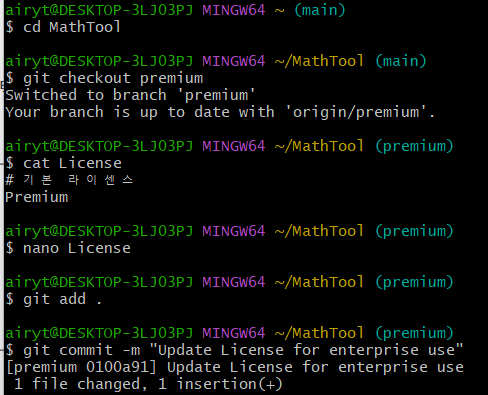
Task: Click the 'Premium' output line under the comment
Action: pyautogui.click(x=37, y=197)
